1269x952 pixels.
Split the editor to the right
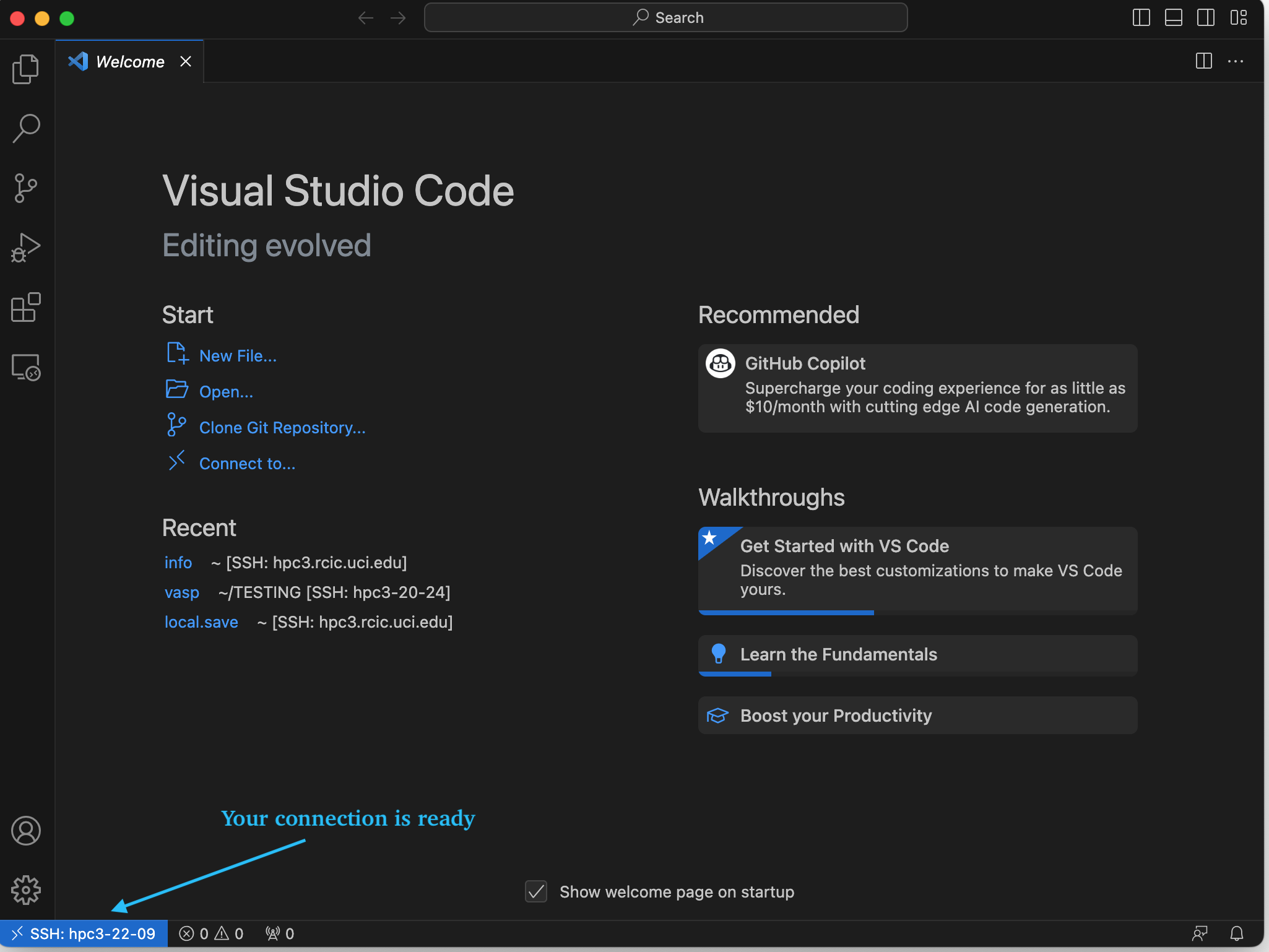click(1203, 61)
